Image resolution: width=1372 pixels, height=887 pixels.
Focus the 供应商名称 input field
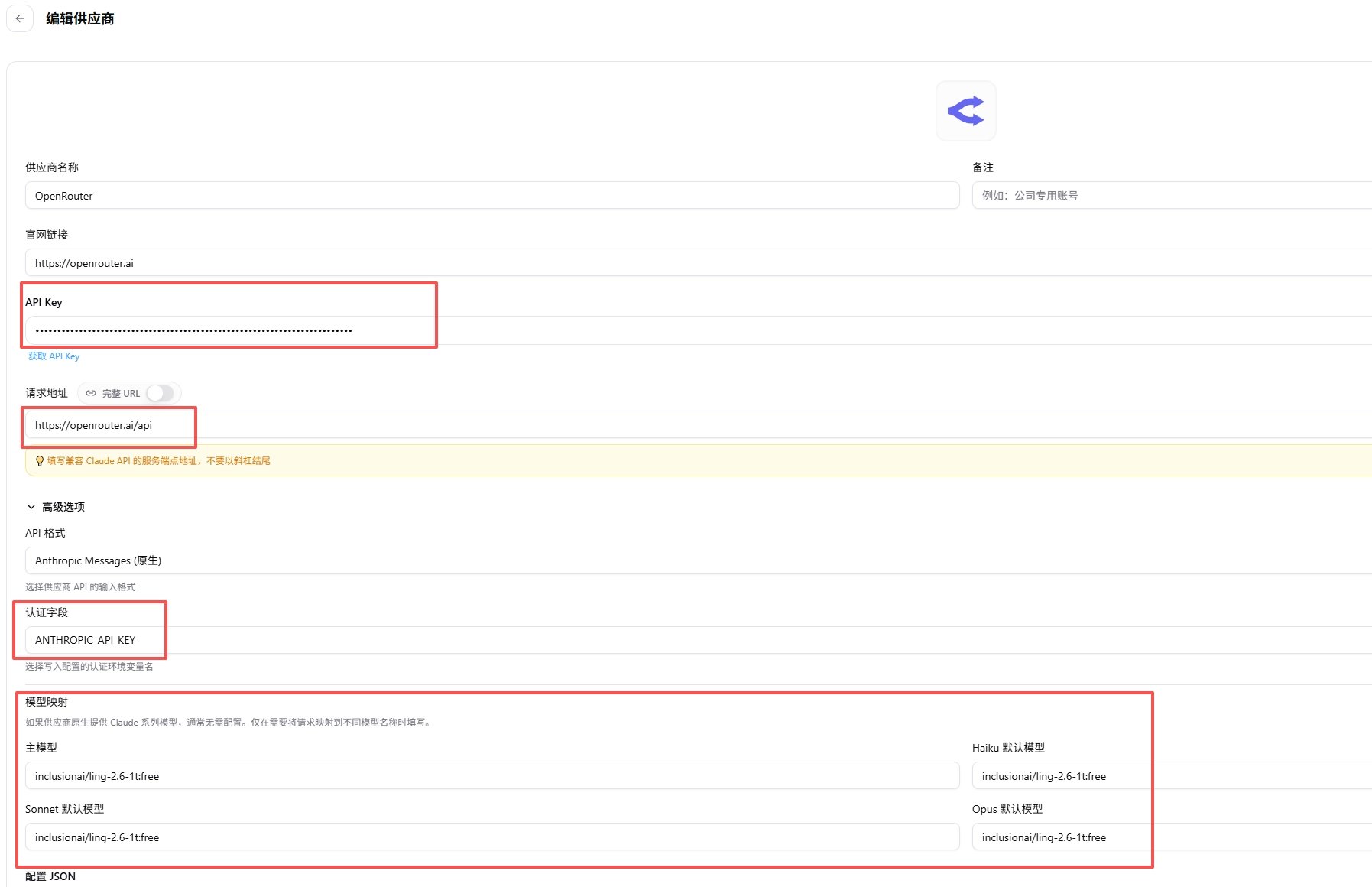492,196
